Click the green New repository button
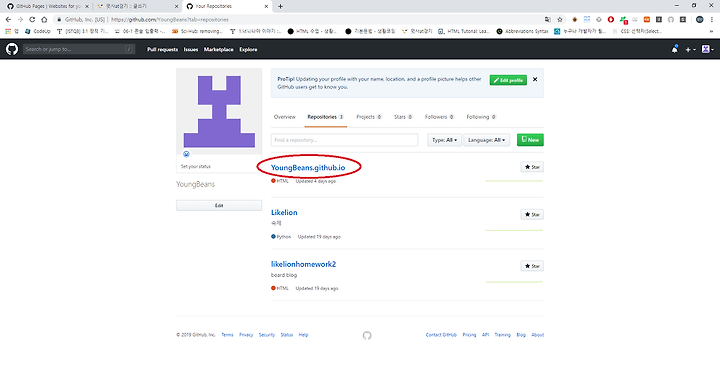Viewport: 720px width, 389px height. tap(530, 140)
